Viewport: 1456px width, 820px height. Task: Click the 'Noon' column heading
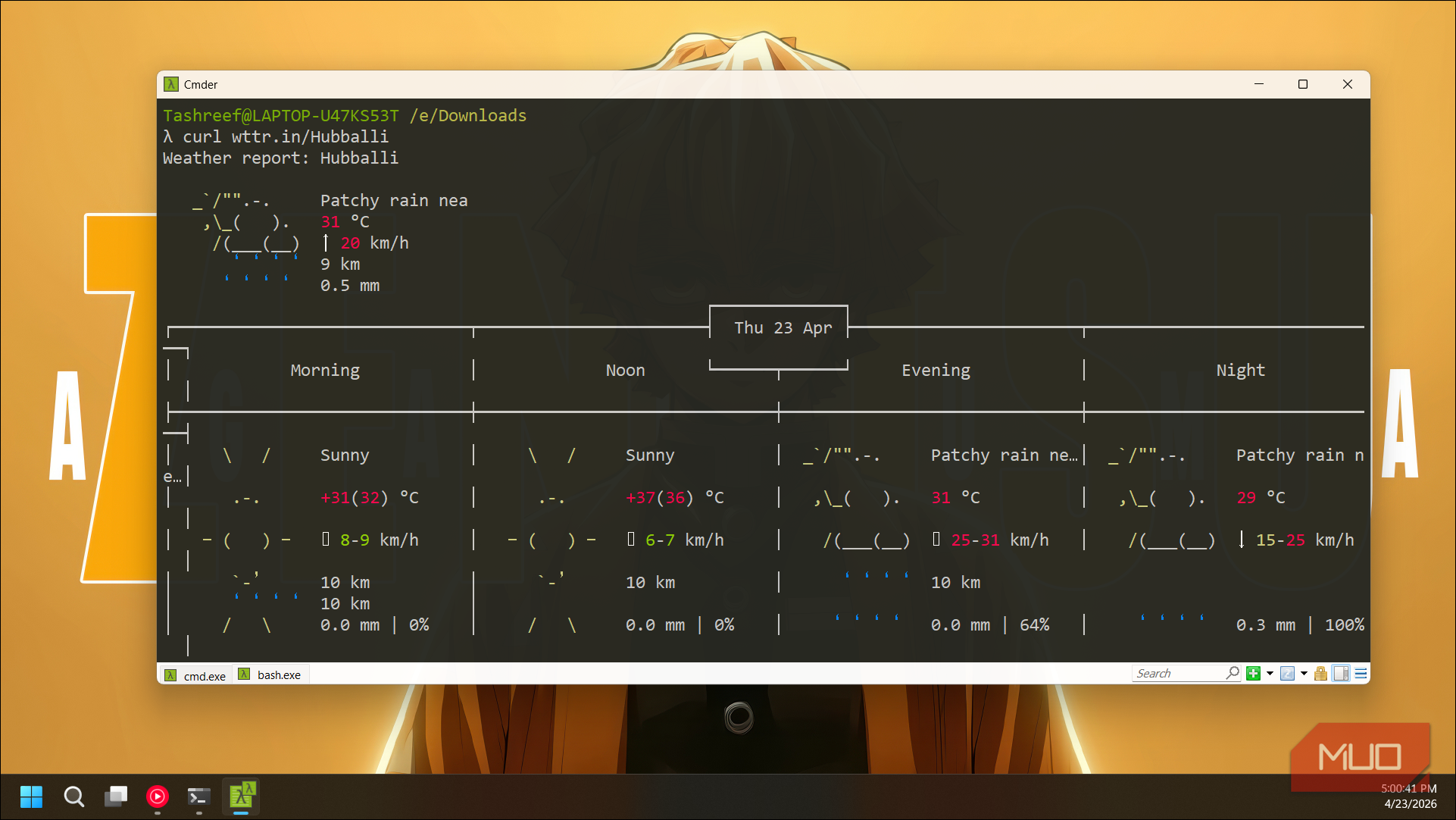click(625, 371)
